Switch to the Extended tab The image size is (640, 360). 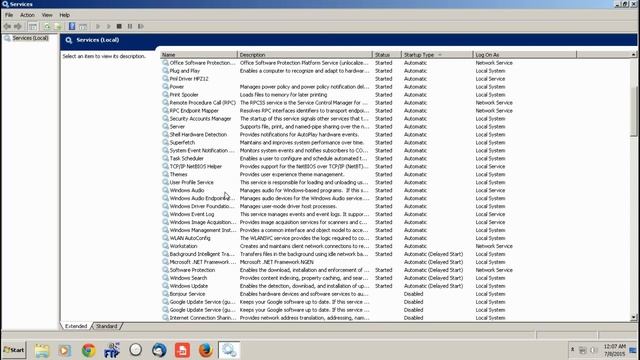coord(76,326)
